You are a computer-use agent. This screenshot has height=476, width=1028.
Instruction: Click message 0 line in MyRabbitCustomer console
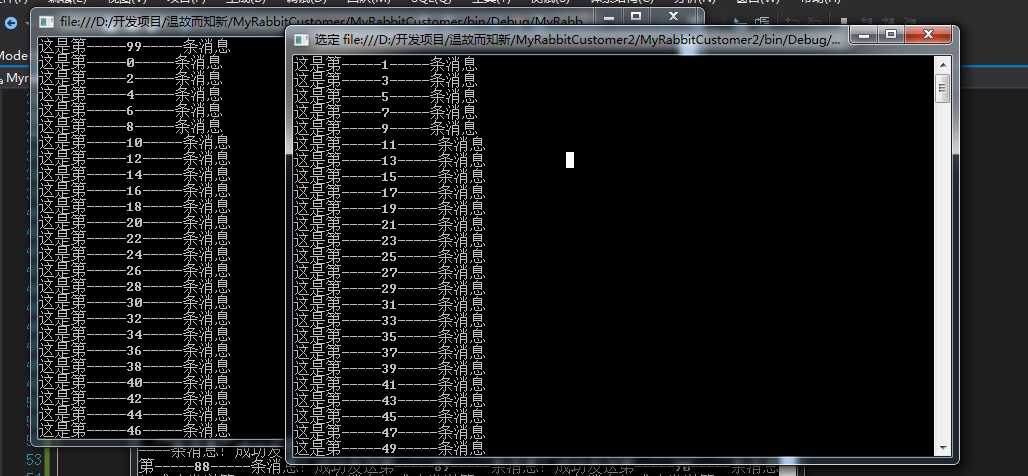click(130, 63)
